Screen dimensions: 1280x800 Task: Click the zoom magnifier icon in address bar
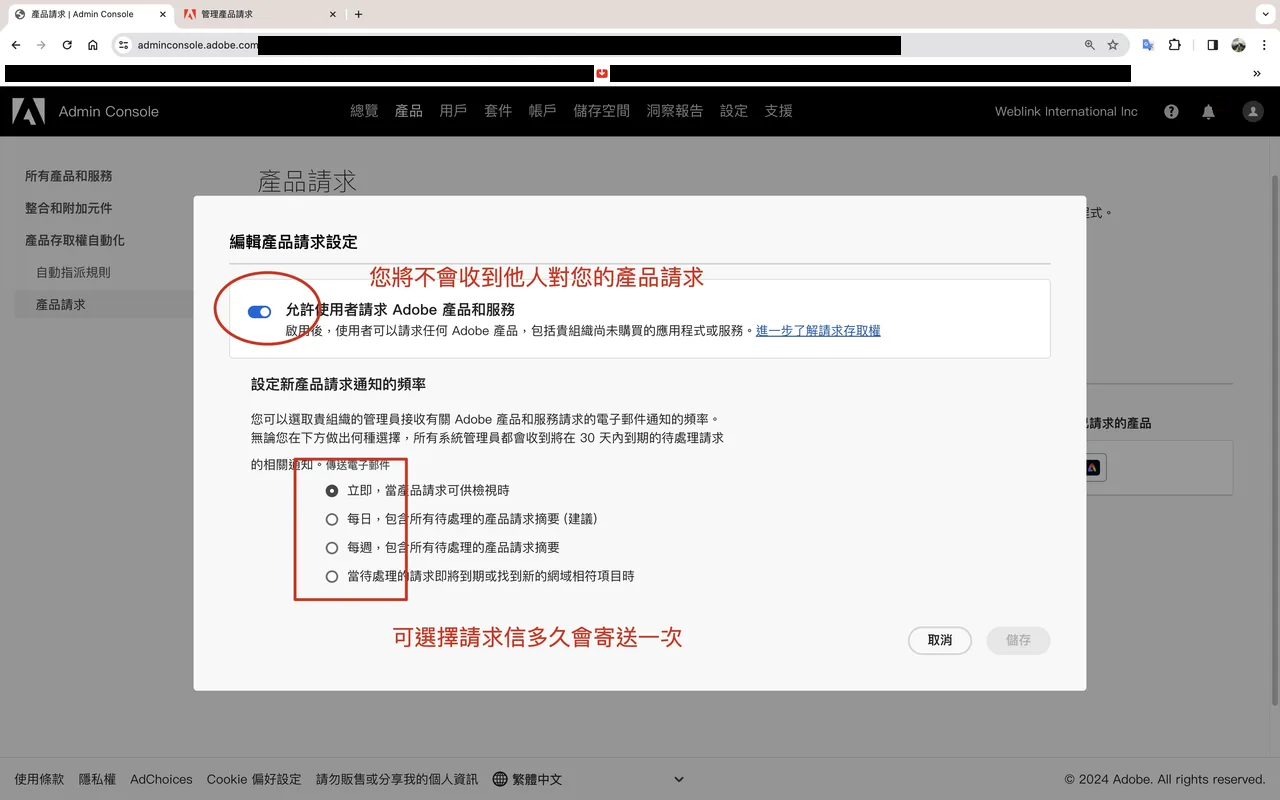point(1090,45)
